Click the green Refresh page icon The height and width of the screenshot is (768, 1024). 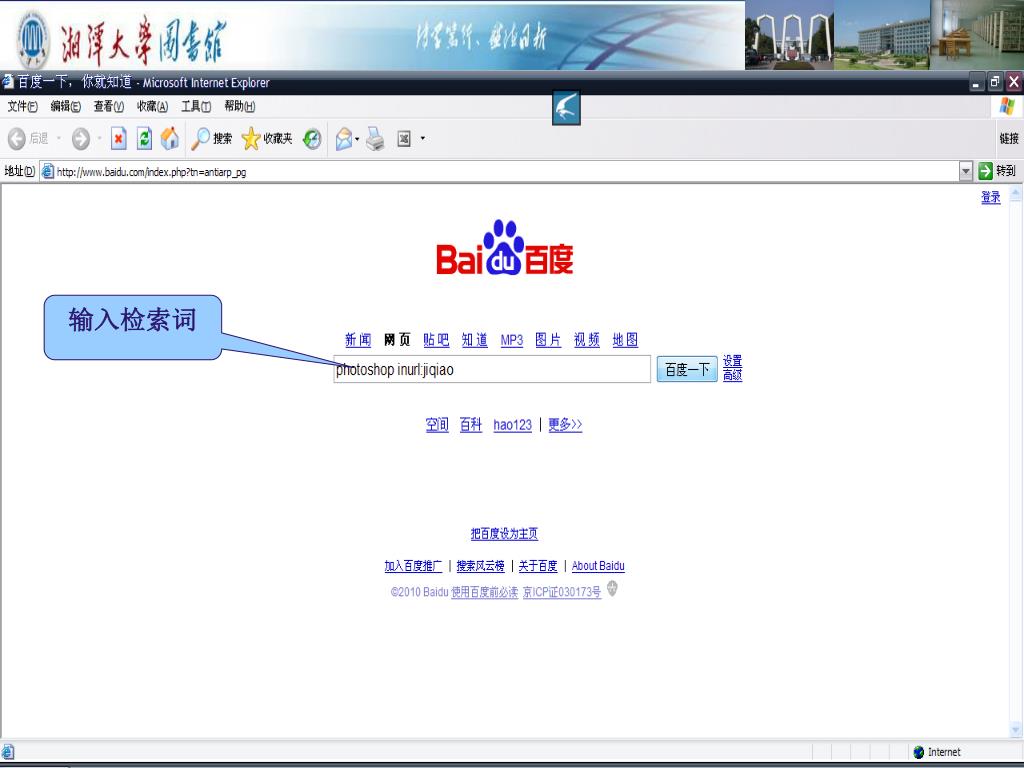click(144, 138)
